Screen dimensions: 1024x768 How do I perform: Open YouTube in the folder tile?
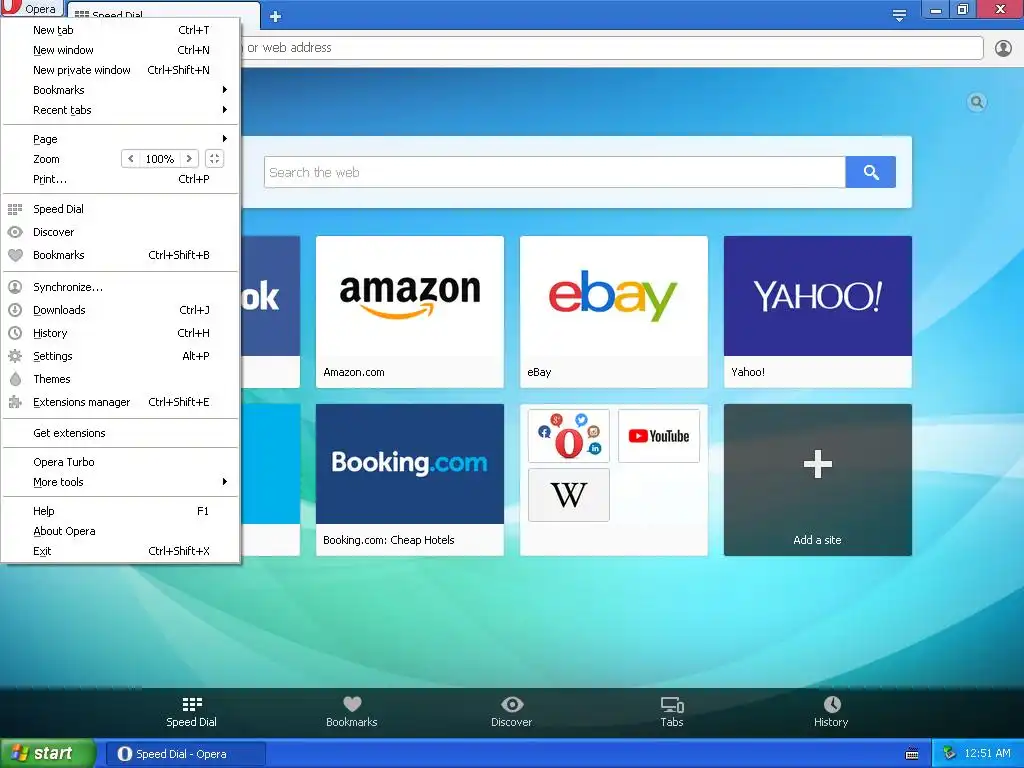(659, 436)
